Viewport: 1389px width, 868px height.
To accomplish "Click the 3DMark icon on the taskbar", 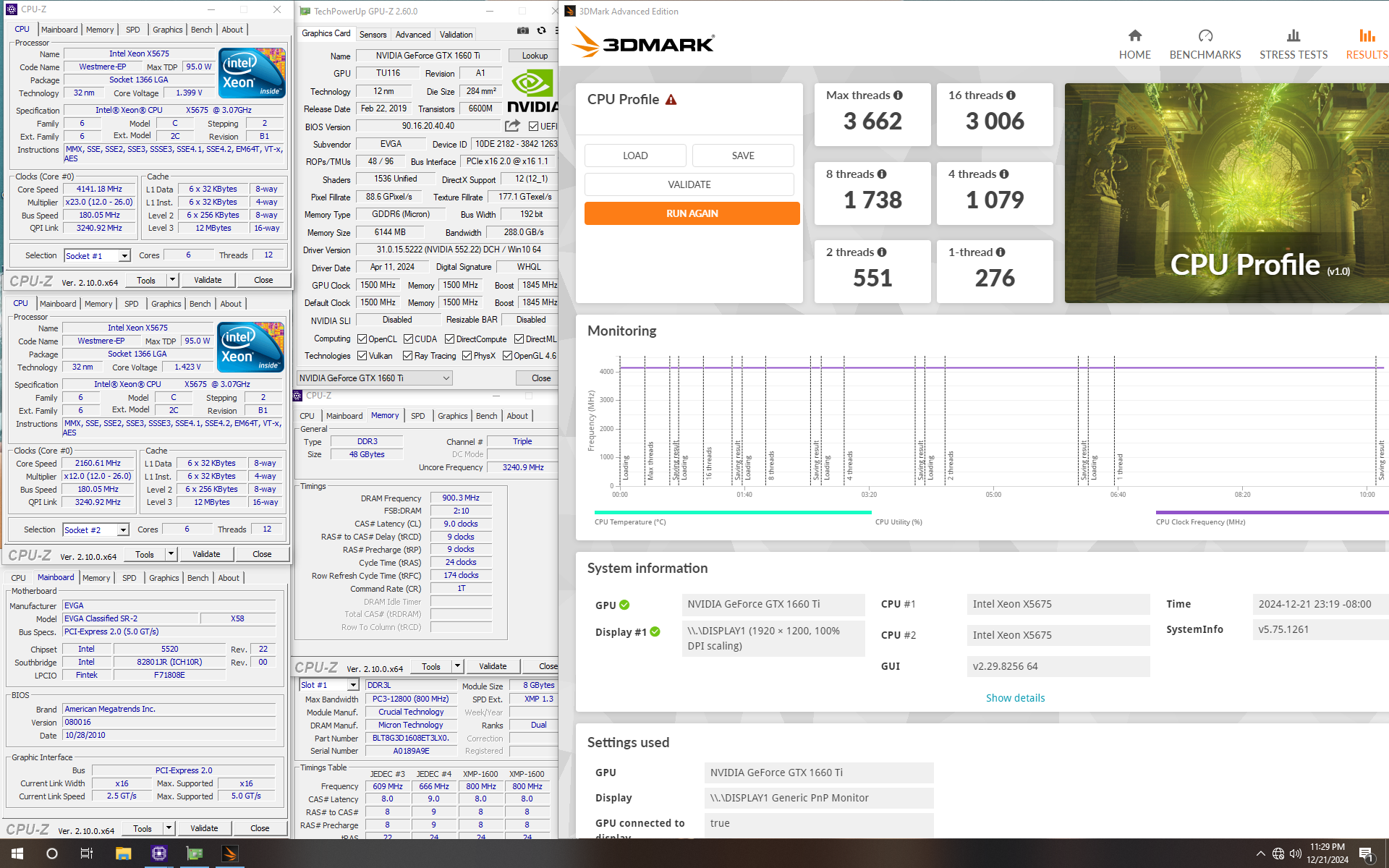I will pyautogui.click(x=230, y=854).
